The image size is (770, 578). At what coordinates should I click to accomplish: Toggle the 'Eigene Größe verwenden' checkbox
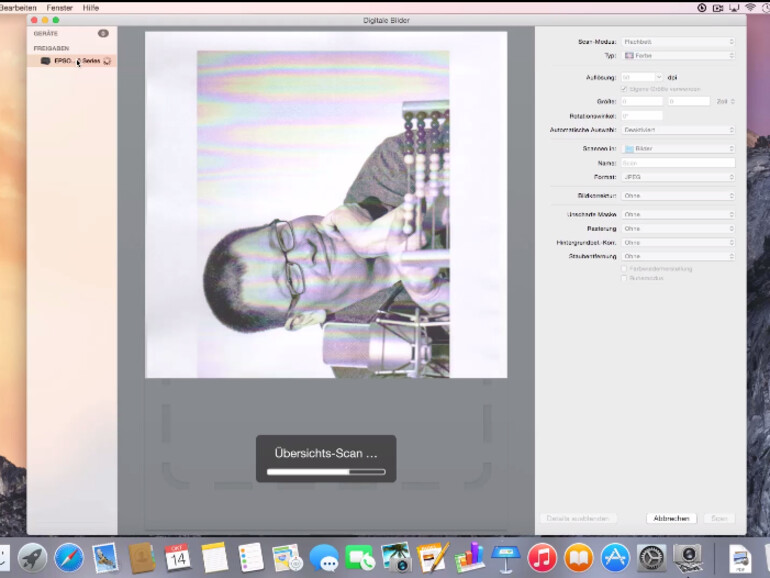tap(625, 89)
